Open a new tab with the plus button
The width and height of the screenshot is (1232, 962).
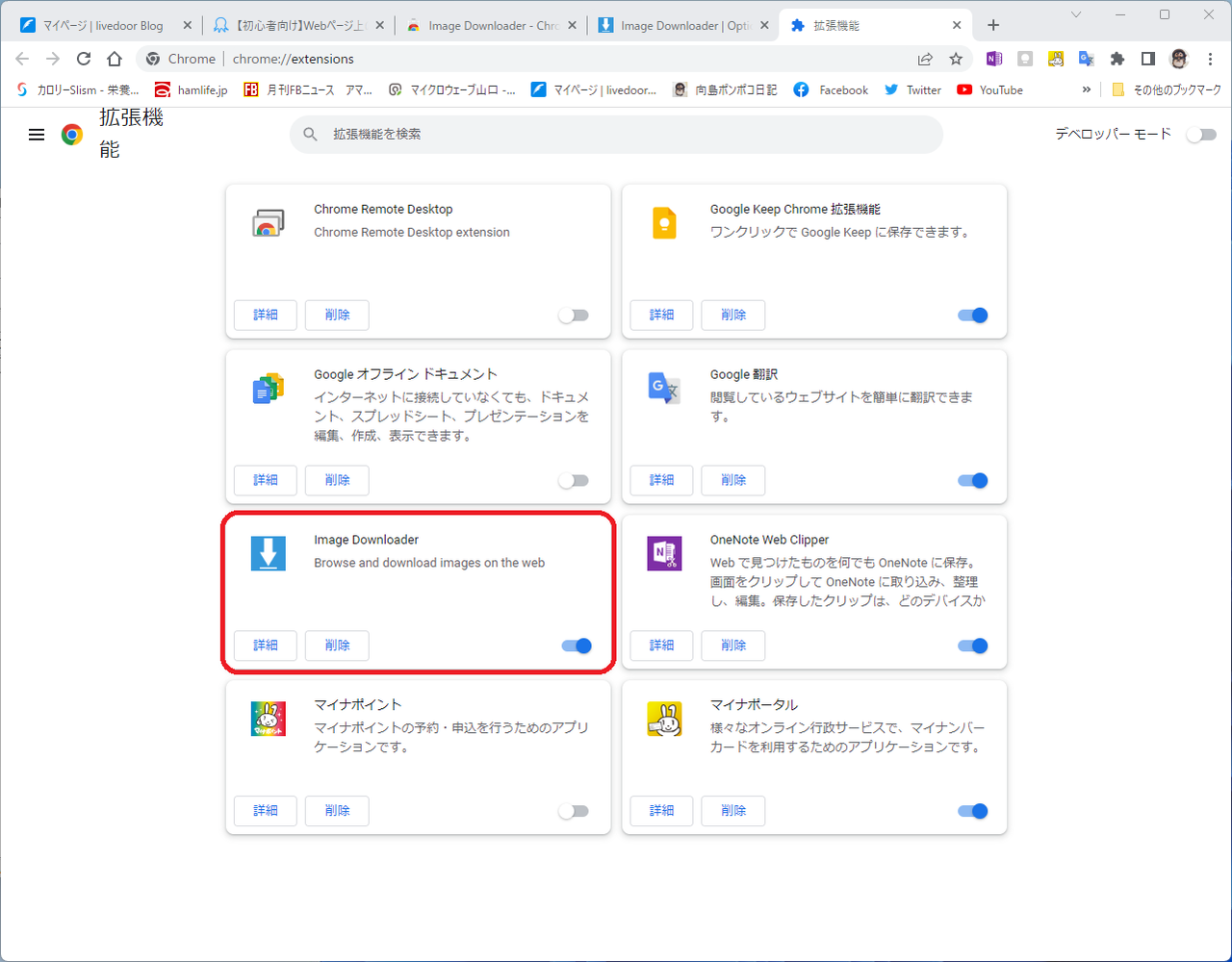click(x=993, y=25)
